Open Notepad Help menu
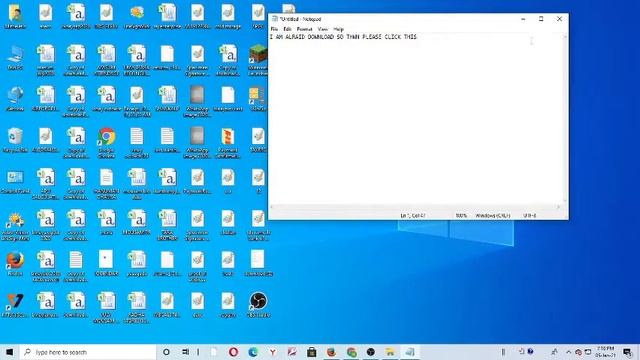Image resolution: width=640 pixels, height=360 pixels. click(338, 29)
